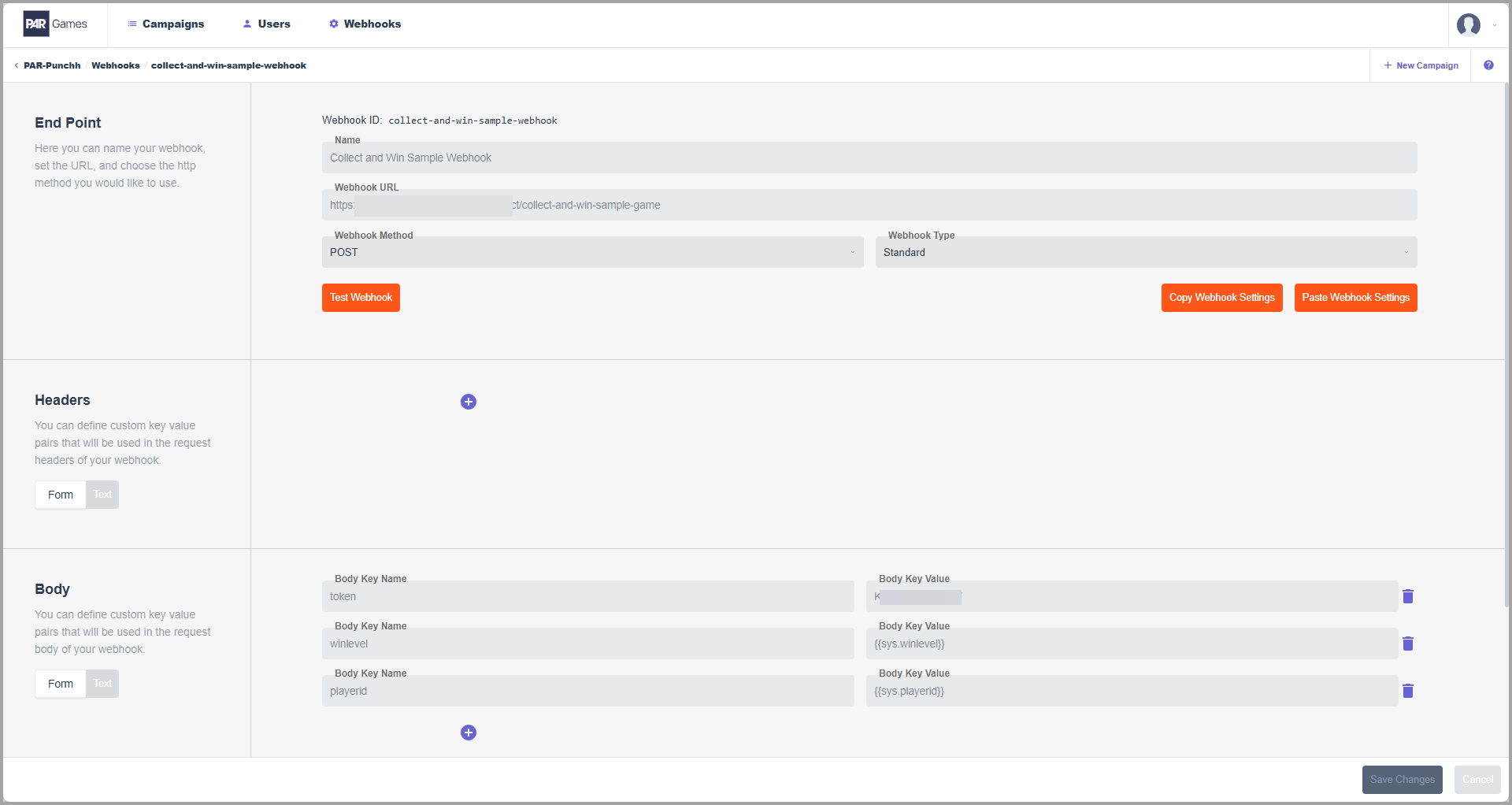
Task: Edit the {{sys.playerid}} value field
Action: (x=1132, y=691)
